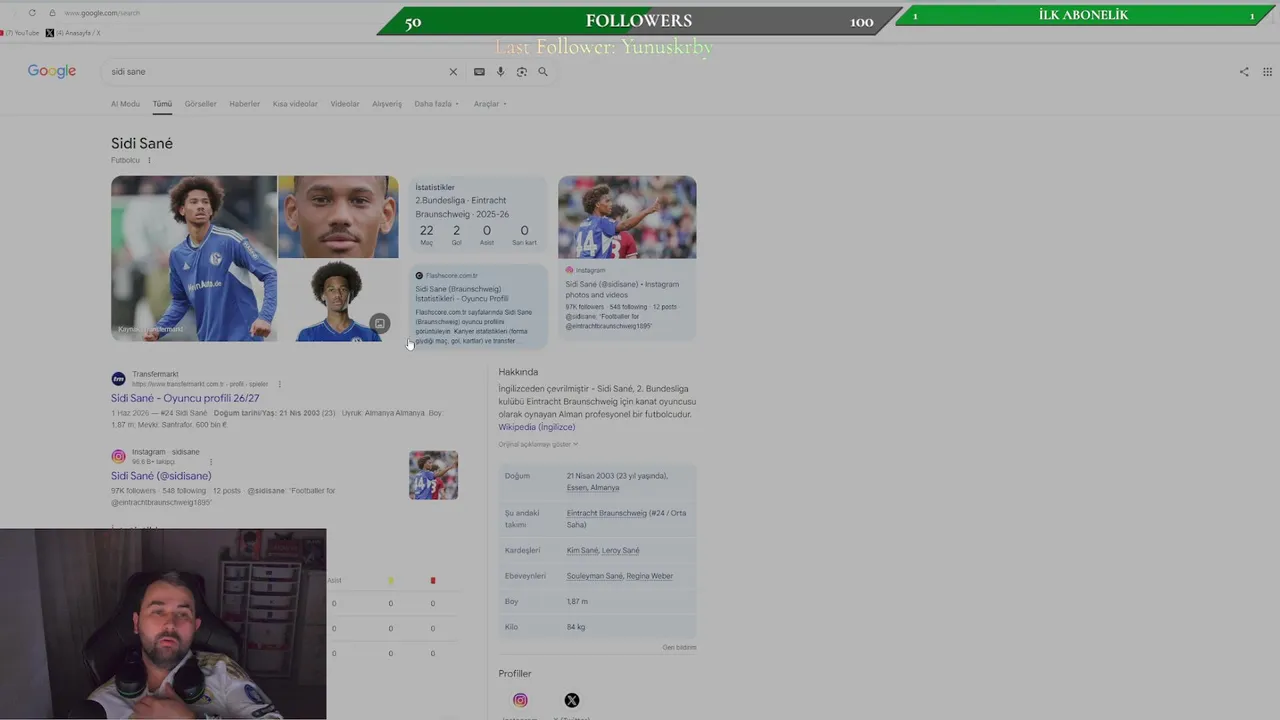The image size is (1280, 720).
Task: Open the Alışveriş tab
Action: coord(387,104)
